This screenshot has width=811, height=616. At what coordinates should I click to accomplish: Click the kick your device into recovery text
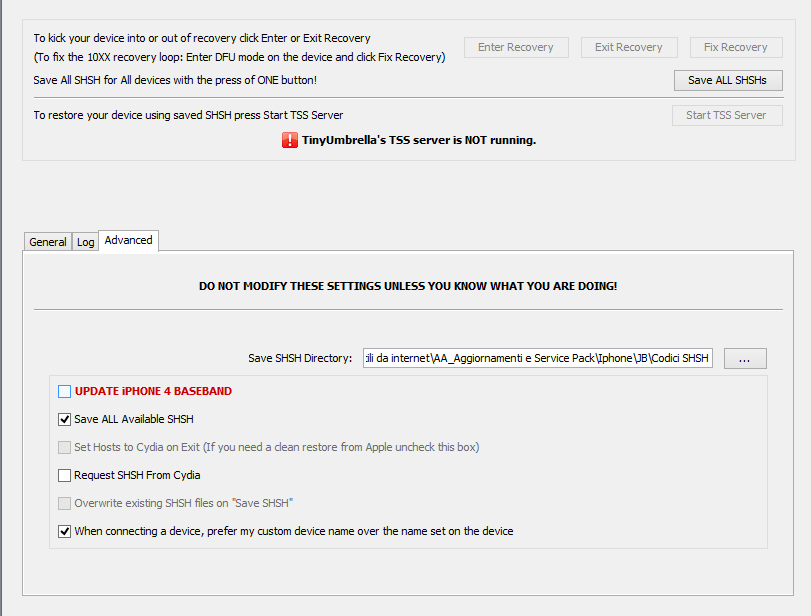point(202,38)
